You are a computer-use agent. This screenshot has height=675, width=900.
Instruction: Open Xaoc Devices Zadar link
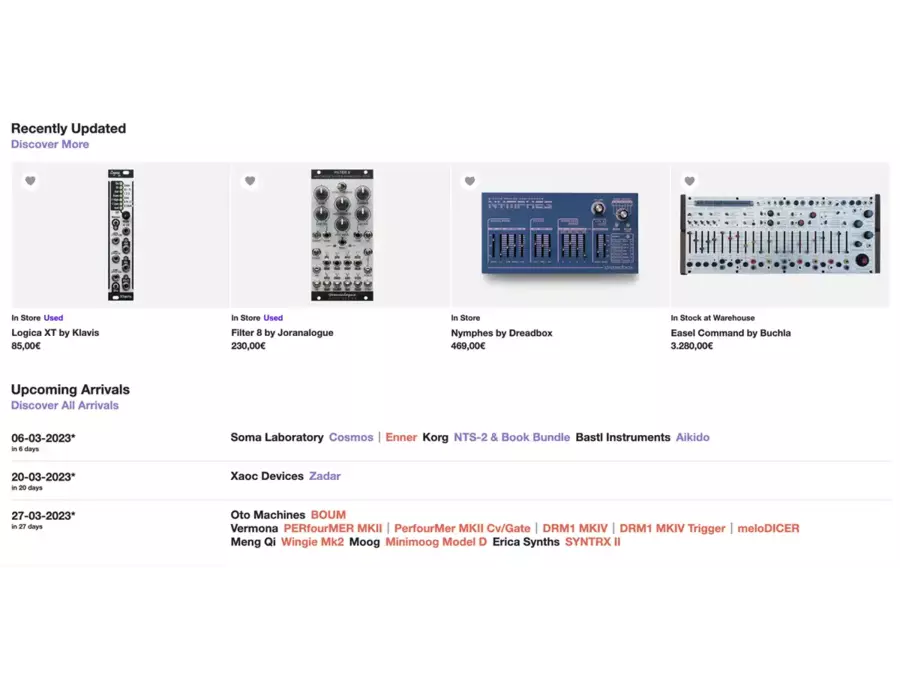click(325, 476)
